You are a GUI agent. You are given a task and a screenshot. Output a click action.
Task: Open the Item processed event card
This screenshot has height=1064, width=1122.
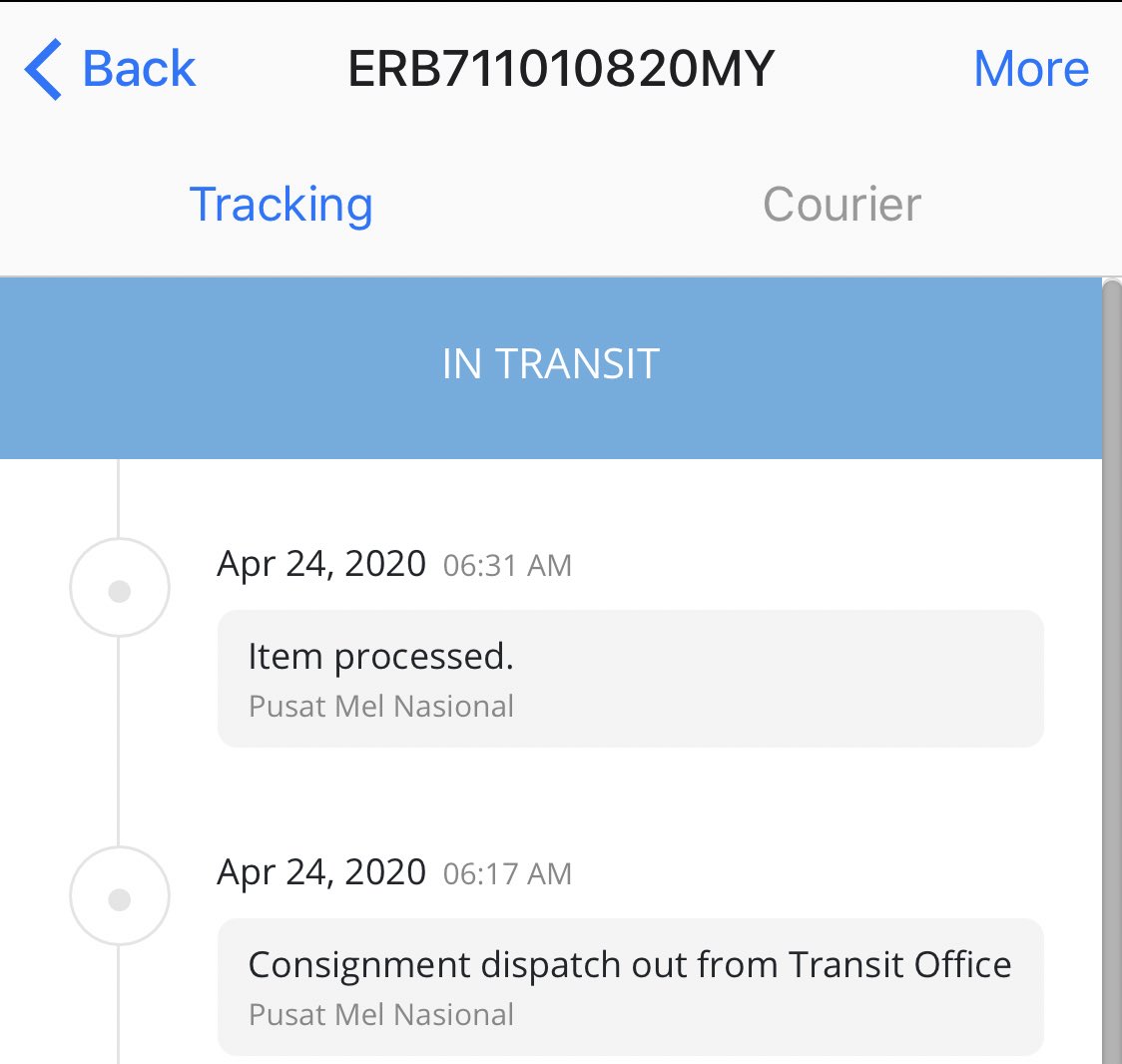631,679
